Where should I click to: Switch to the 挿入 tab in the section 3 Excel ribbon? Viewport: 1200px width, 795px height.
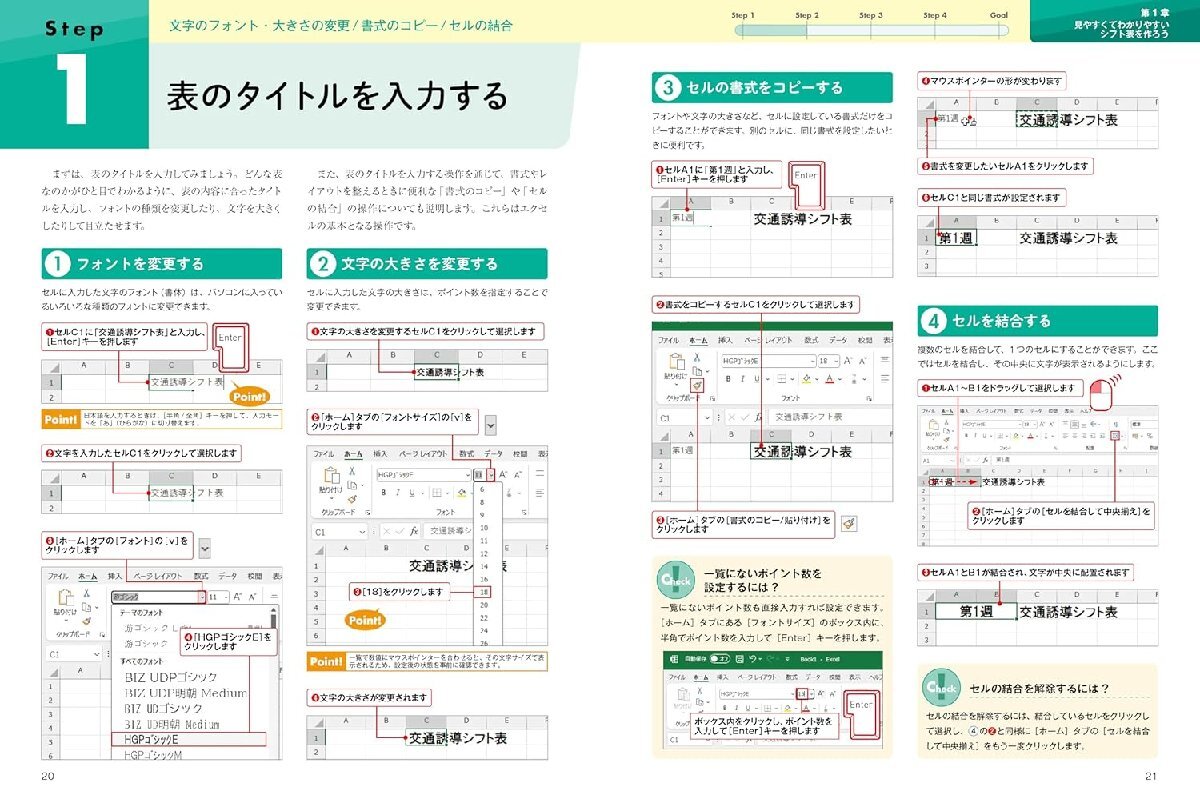point(725,340)
